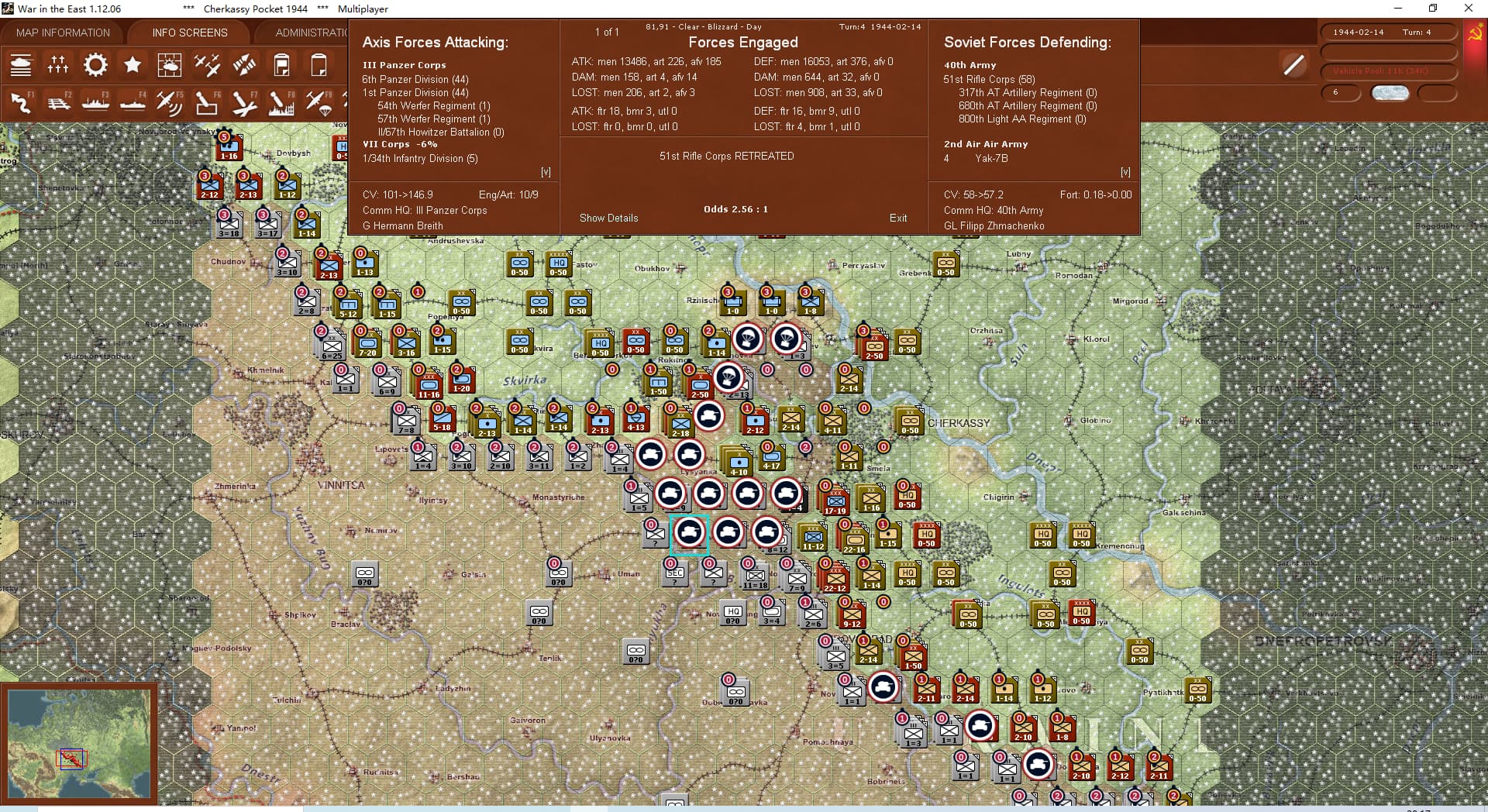This screenshot has width=1488, height=812.
Task: Click the date and turn display field
Action: 1389,33
